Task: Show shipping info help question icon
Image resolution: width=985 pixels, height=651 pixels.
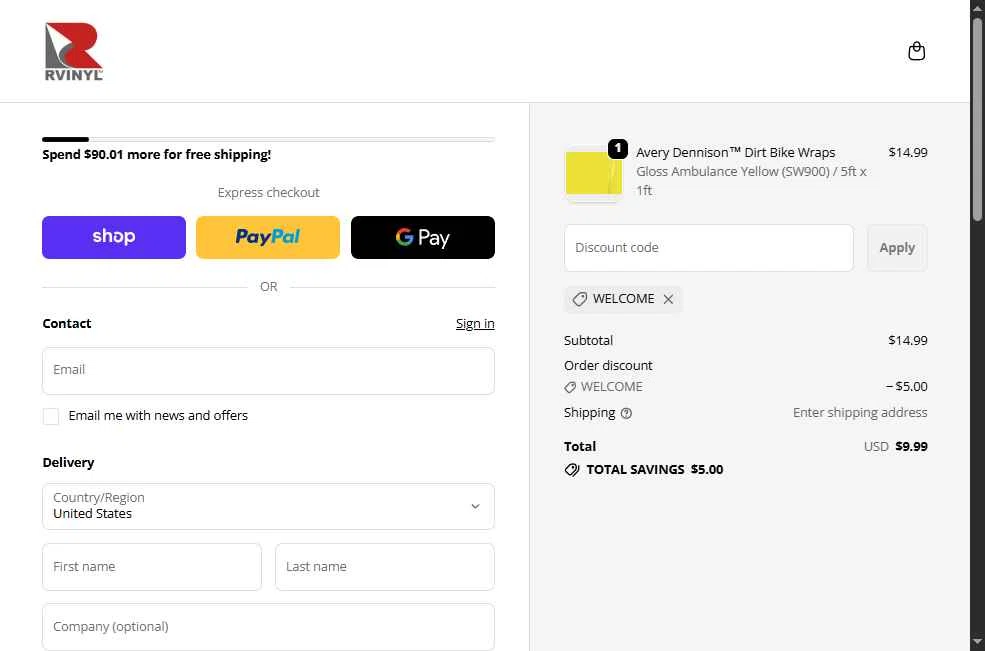Action: tap(626, 413)
